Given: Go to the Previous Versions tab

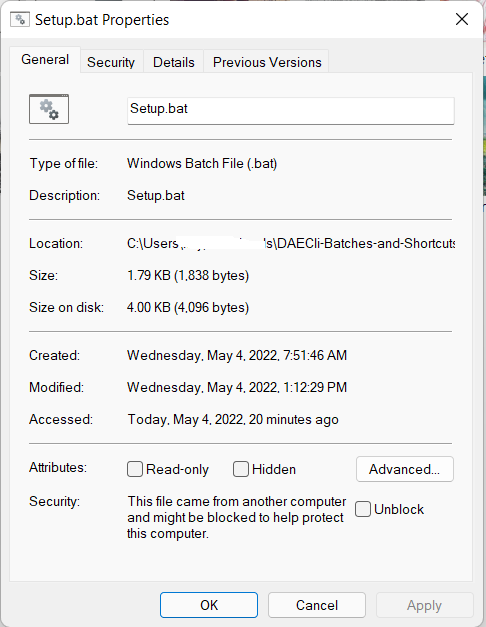Looking at the screenshot, I should (267, 62).
